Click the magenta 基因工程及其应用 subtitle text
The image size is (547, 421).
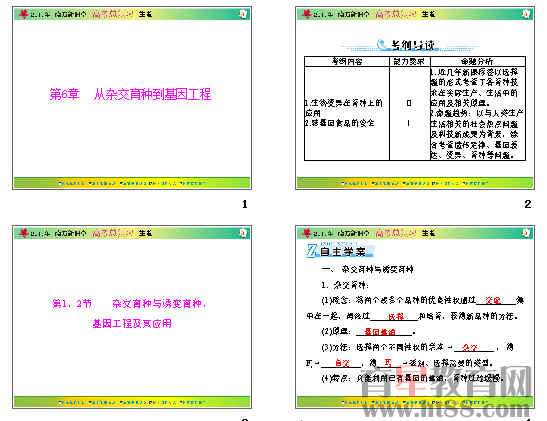click(132, 323)
